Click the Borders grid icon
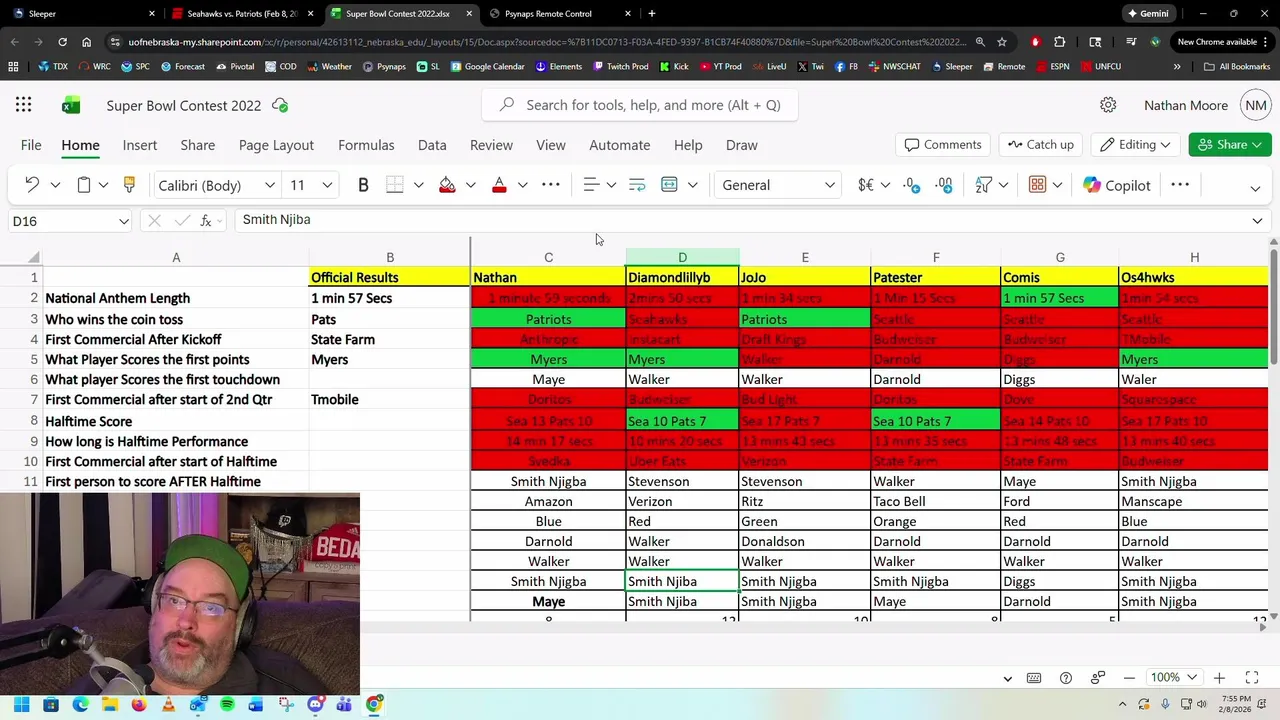This screenshot has width=1280, height=720. (x=395, y=185)
